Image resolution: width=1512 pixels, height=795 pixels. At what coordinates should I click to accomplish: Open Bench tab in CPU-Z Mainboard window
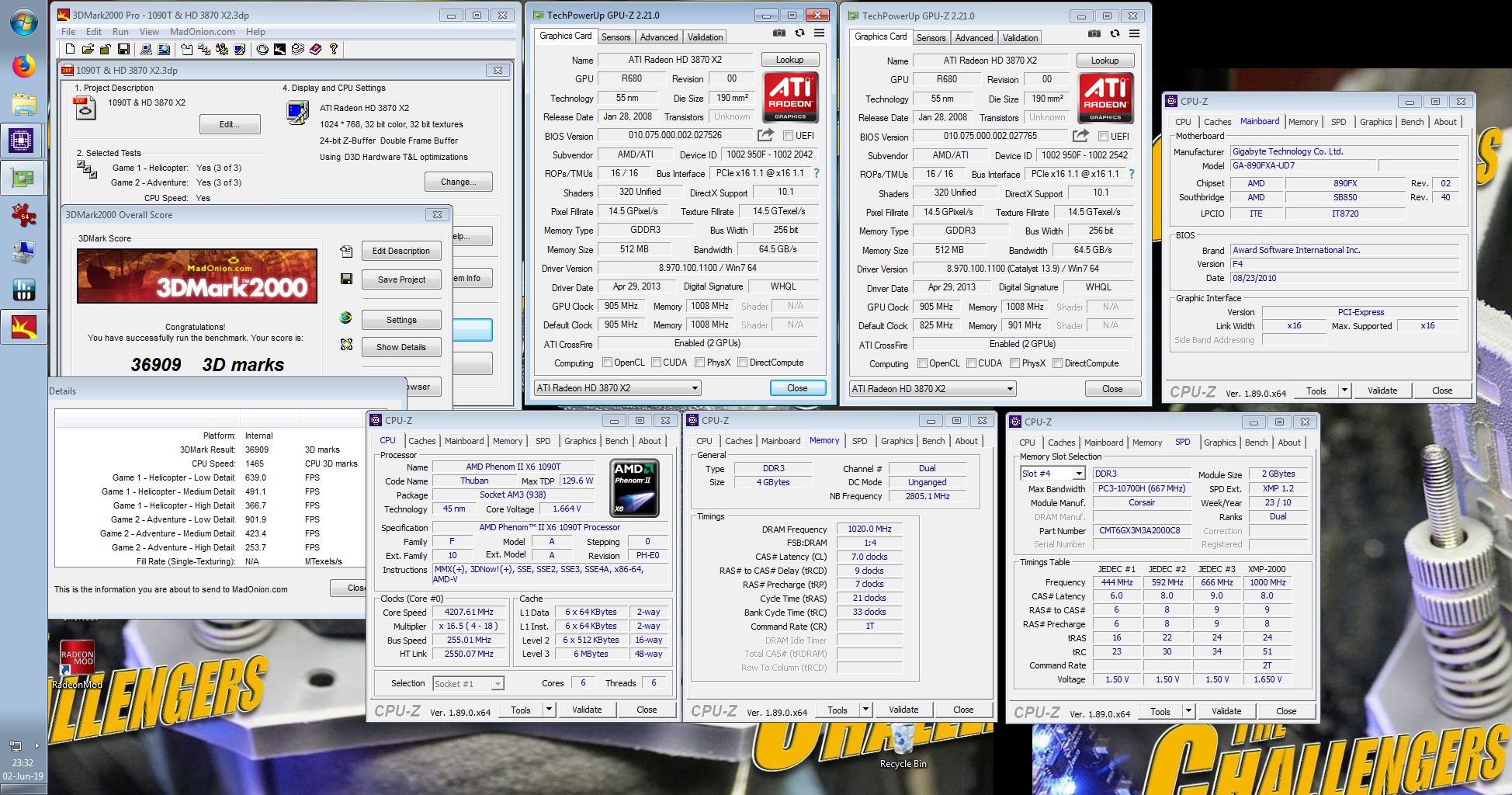coord(1413,122)
